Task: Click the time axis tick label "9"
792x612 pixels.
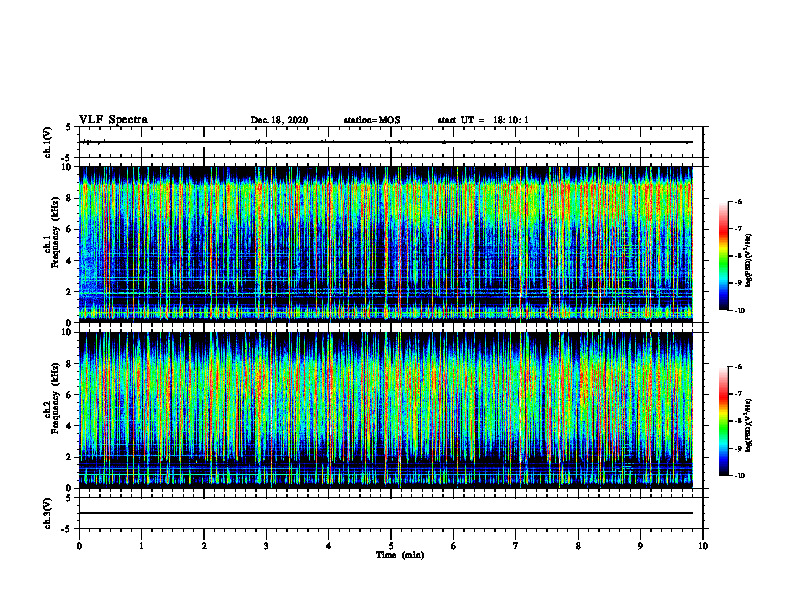Action: (640, 546)
